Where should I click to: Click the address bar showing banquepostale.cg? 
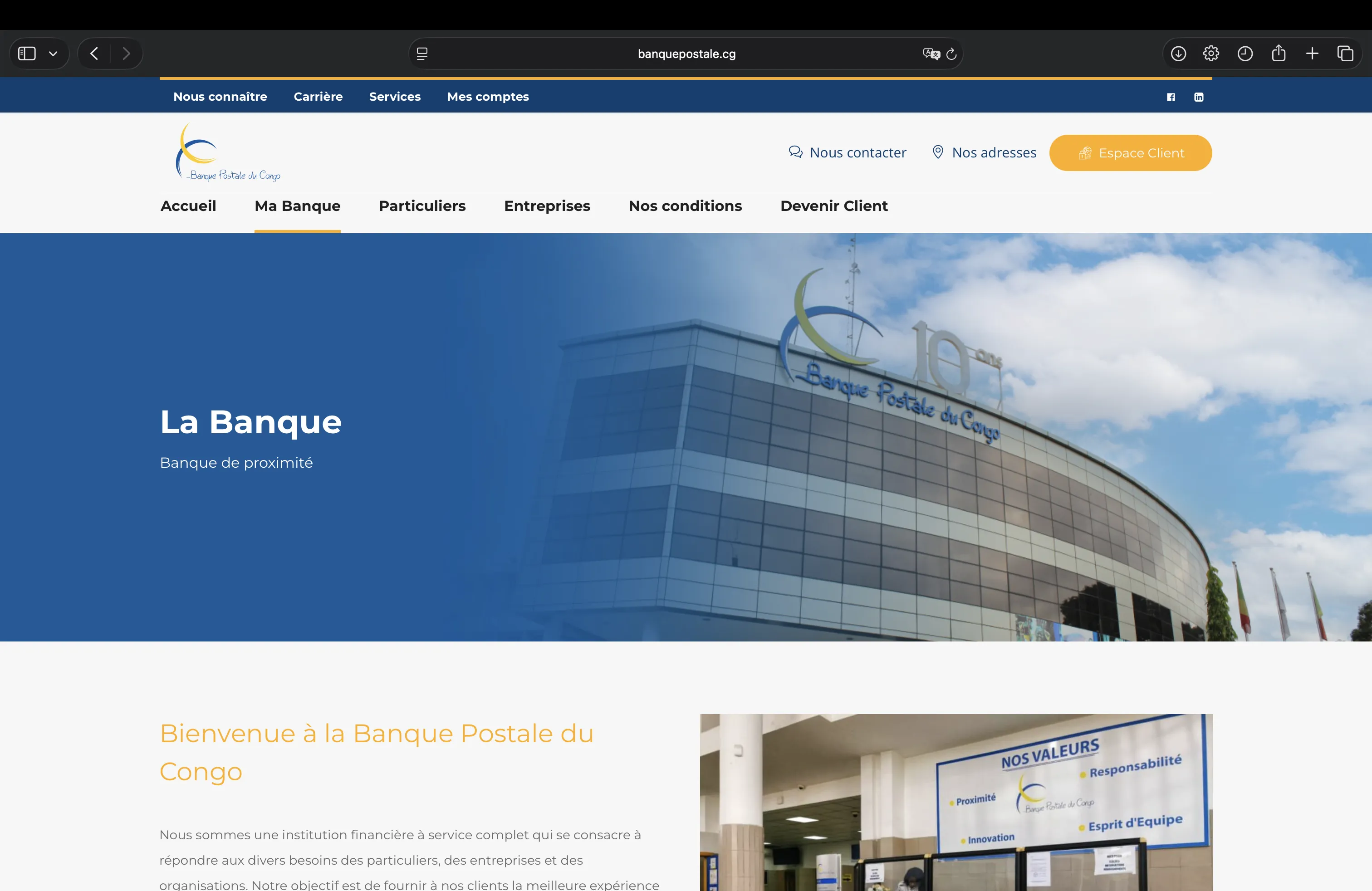[x=686, y=54]
